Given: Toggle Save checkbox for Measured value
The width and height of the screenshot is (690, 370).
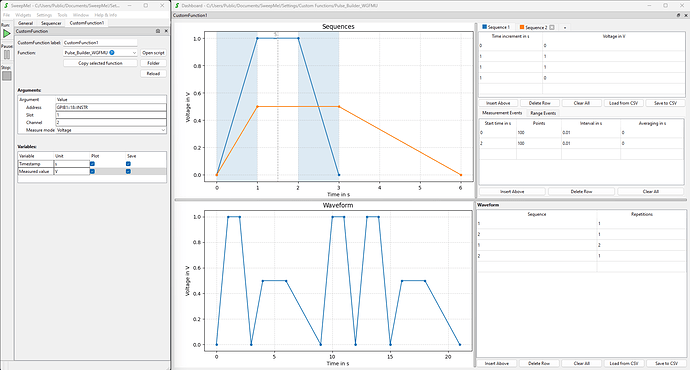Looking at the screenshot, I should [128, 171].
